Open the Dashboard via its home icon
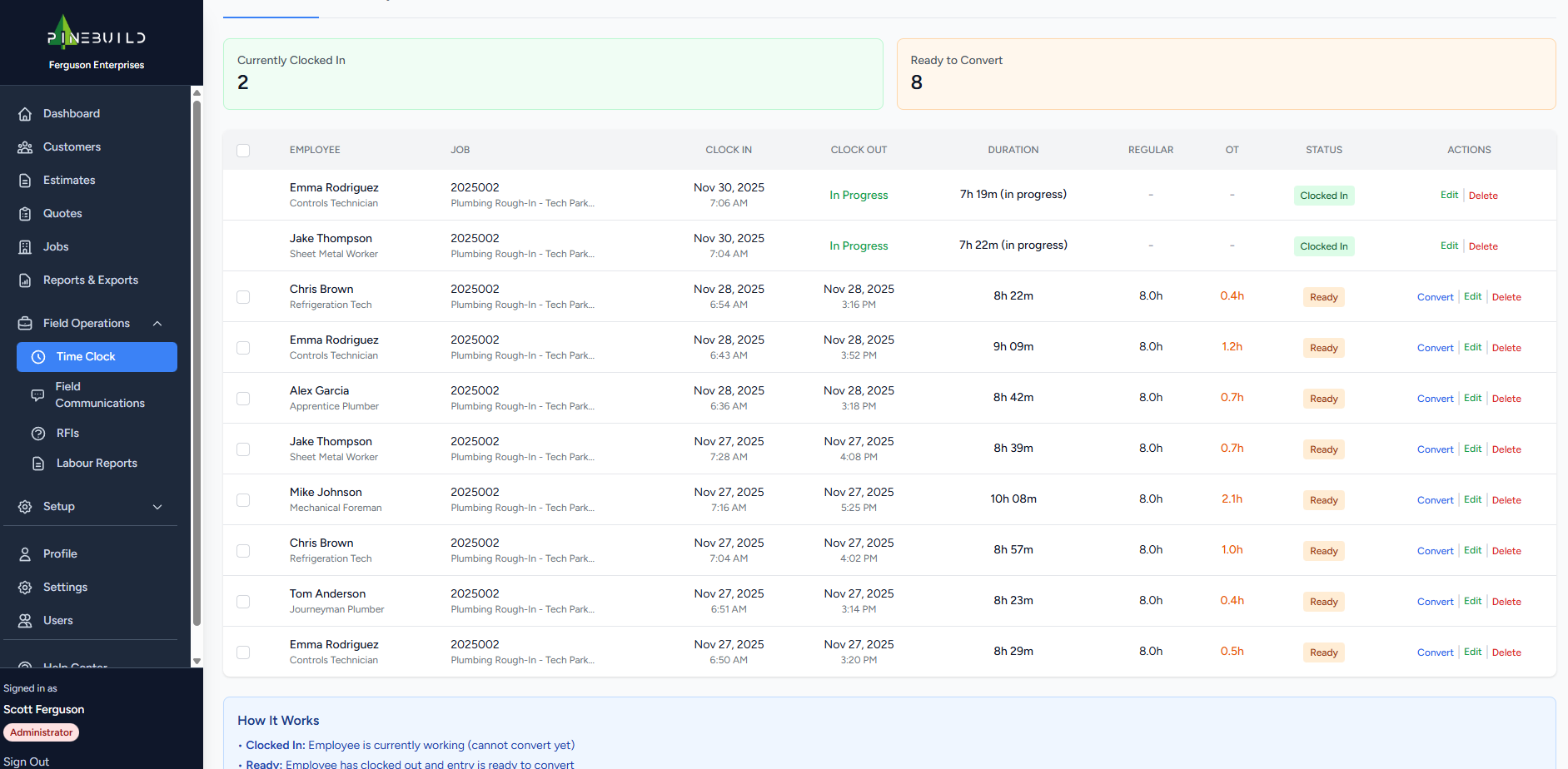Screen dimensions: 1568x769 25,113
